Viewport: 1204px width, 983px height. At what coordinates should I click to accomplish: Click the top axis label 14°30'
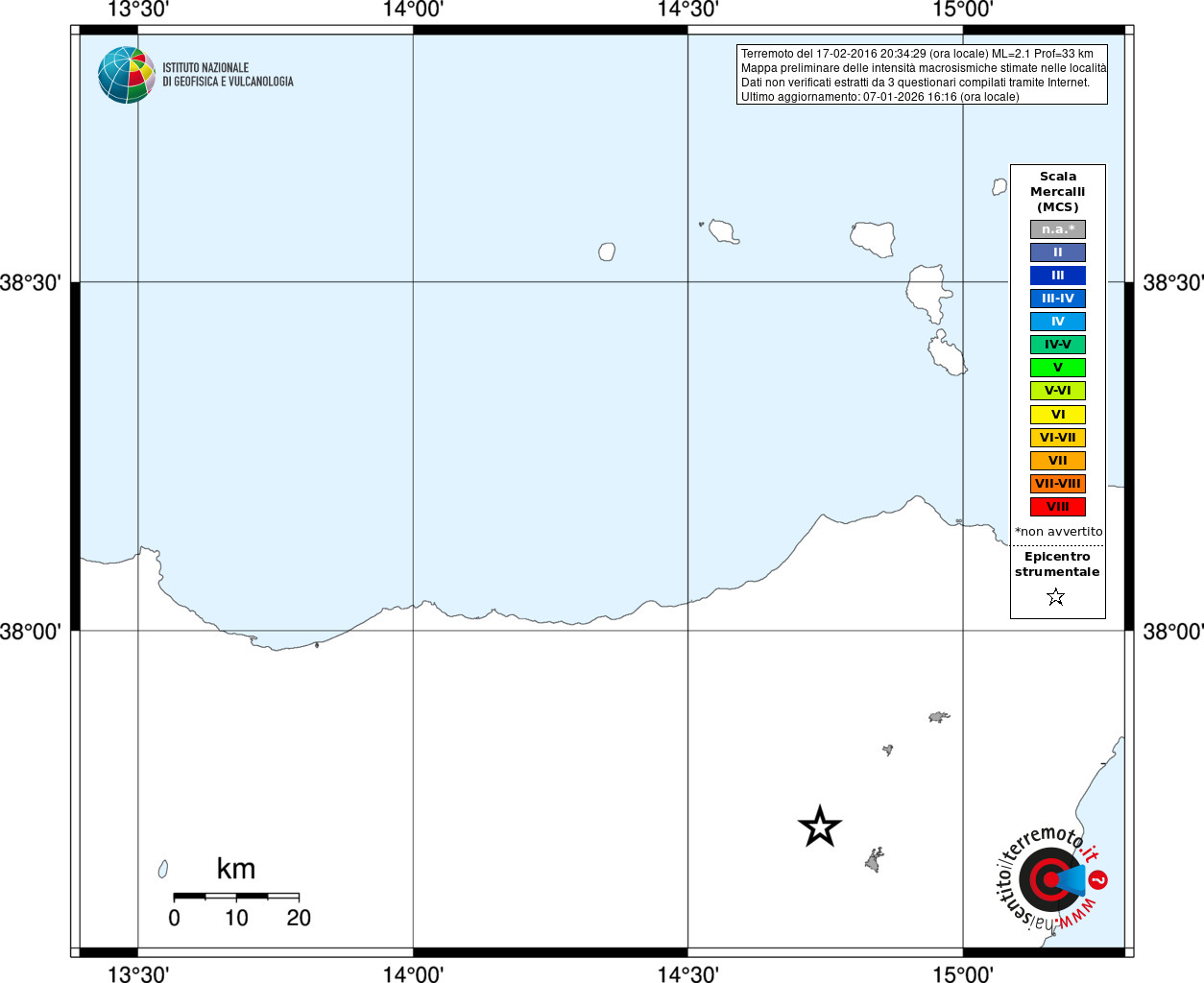pyautogui.click(x=687, y=10)
